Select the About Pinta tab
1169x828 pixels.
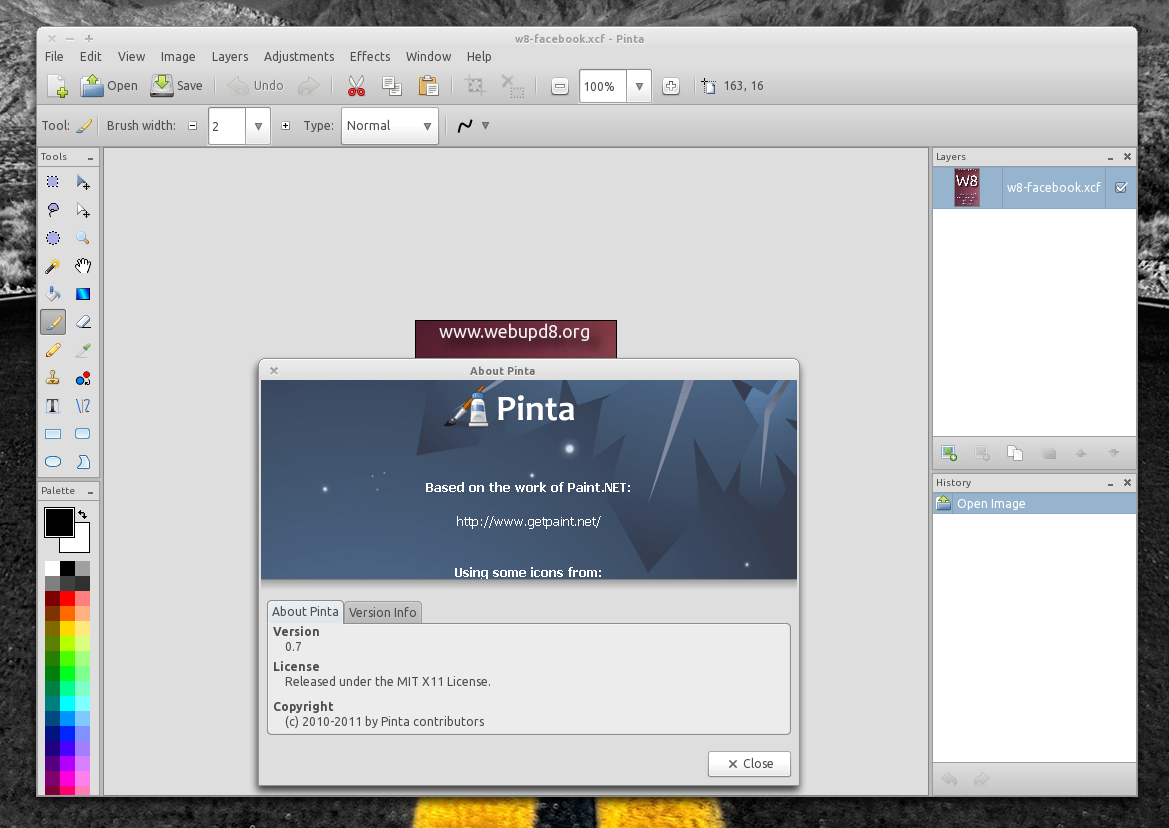(305, 612)
